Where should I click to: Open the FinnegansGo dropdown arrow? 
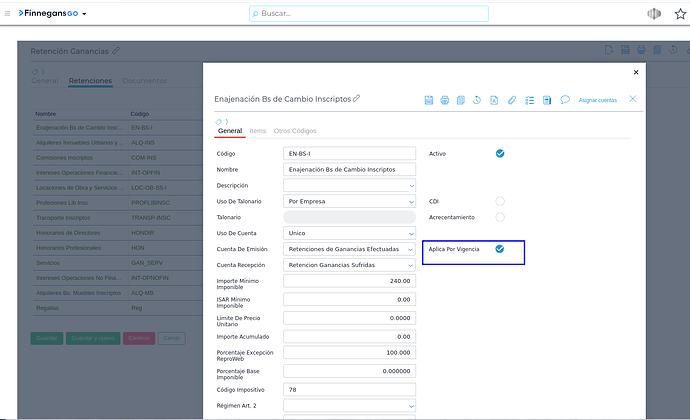pyautogui.click(x=84, y=14)
